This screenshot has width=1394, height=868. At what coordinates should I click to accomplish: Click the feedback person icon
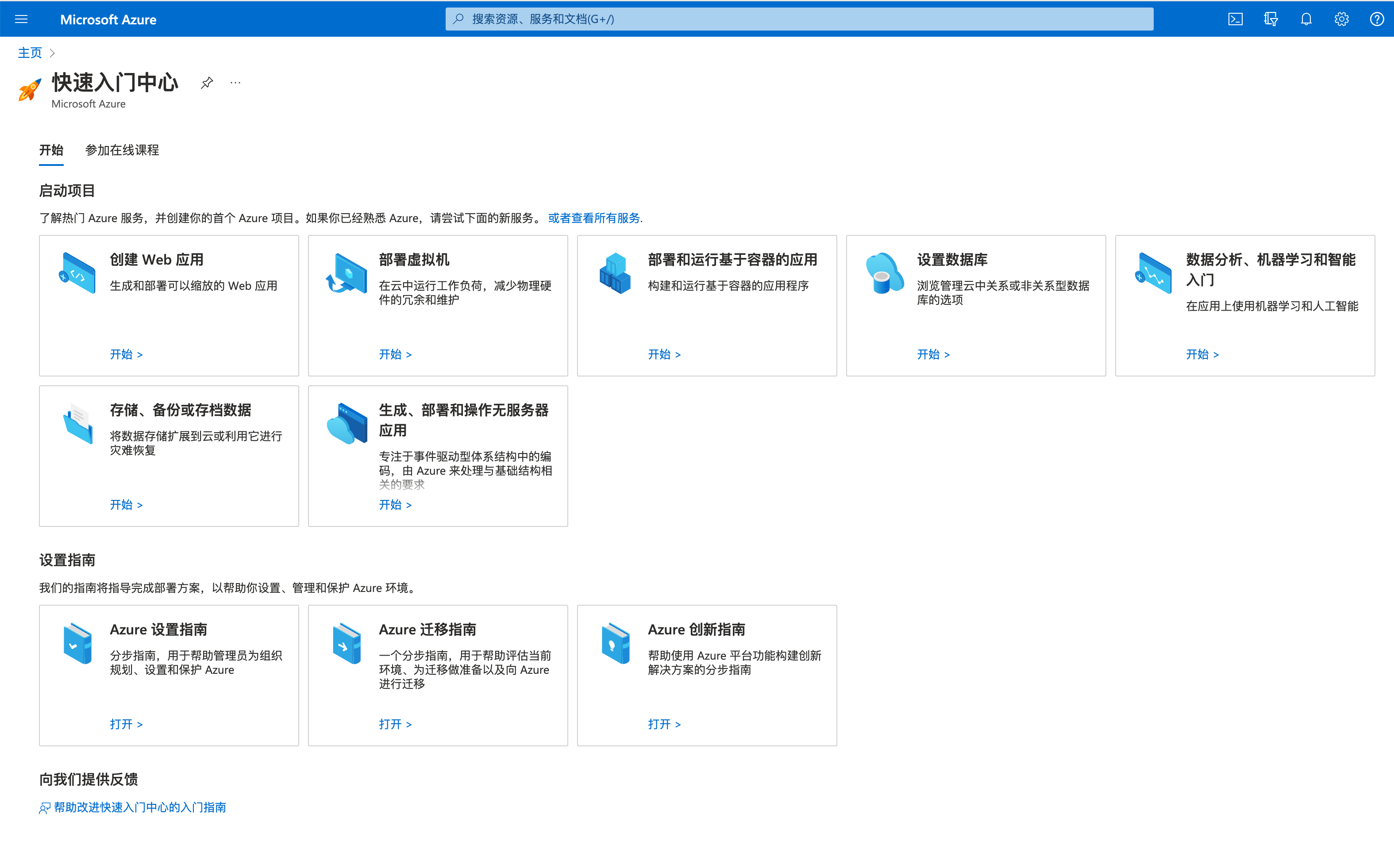point(45,808)
